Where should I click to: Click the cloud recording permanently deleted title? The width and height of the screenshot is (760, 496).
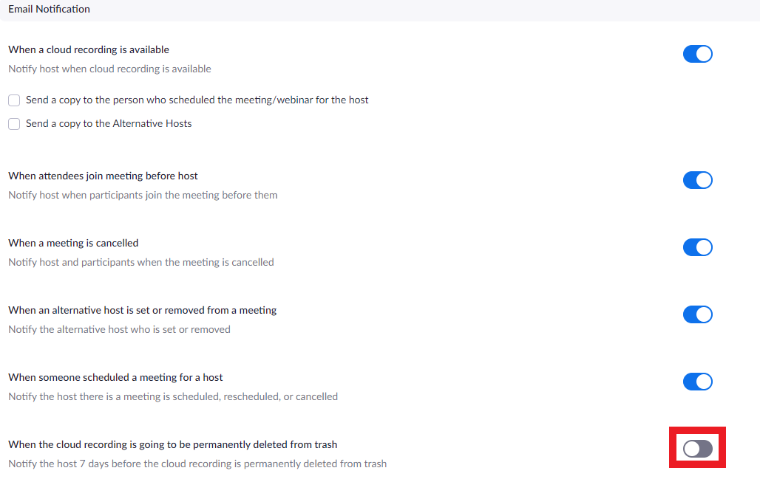(x=179, y=444)
